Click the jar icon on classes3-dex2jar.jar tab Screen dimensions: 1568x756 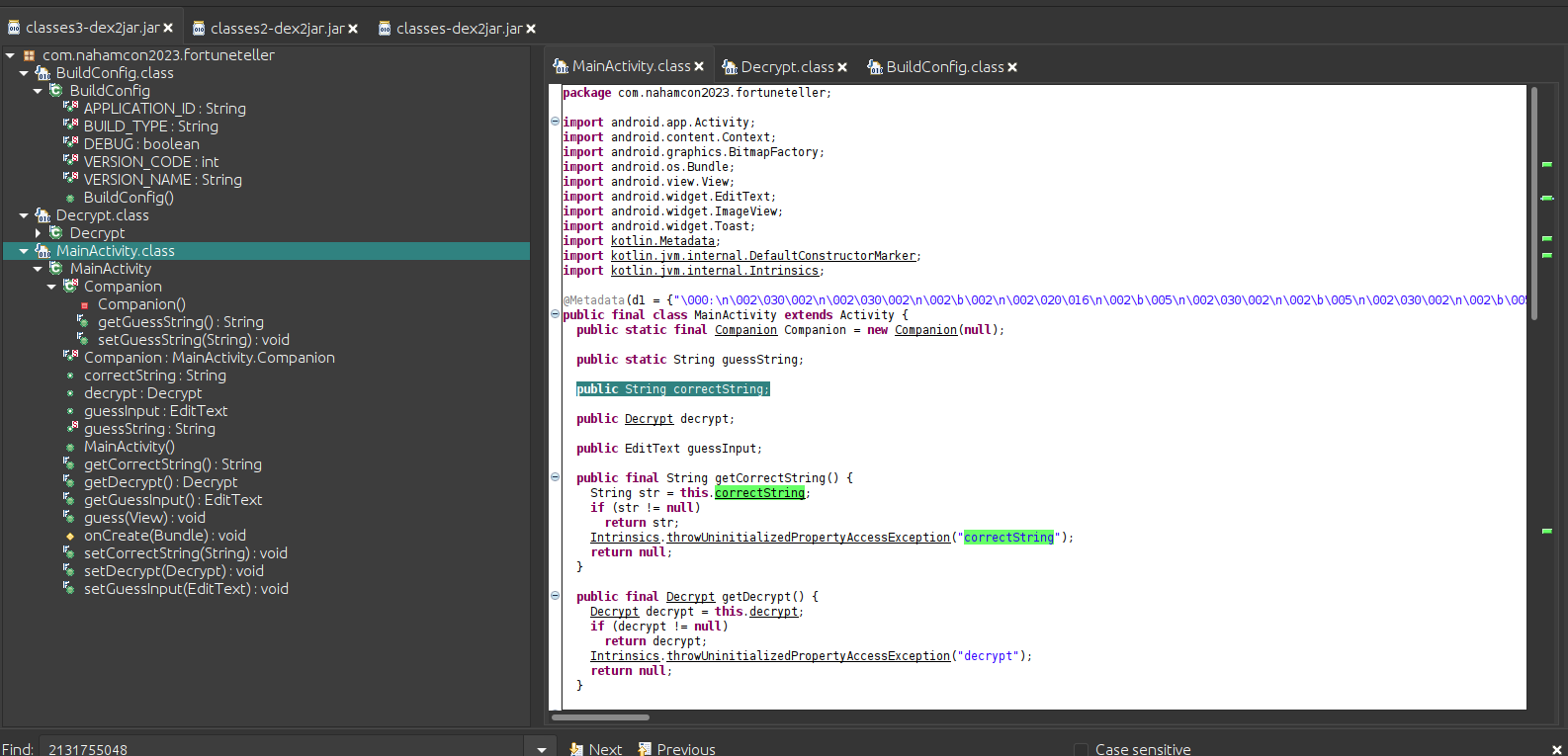point(14,28)
